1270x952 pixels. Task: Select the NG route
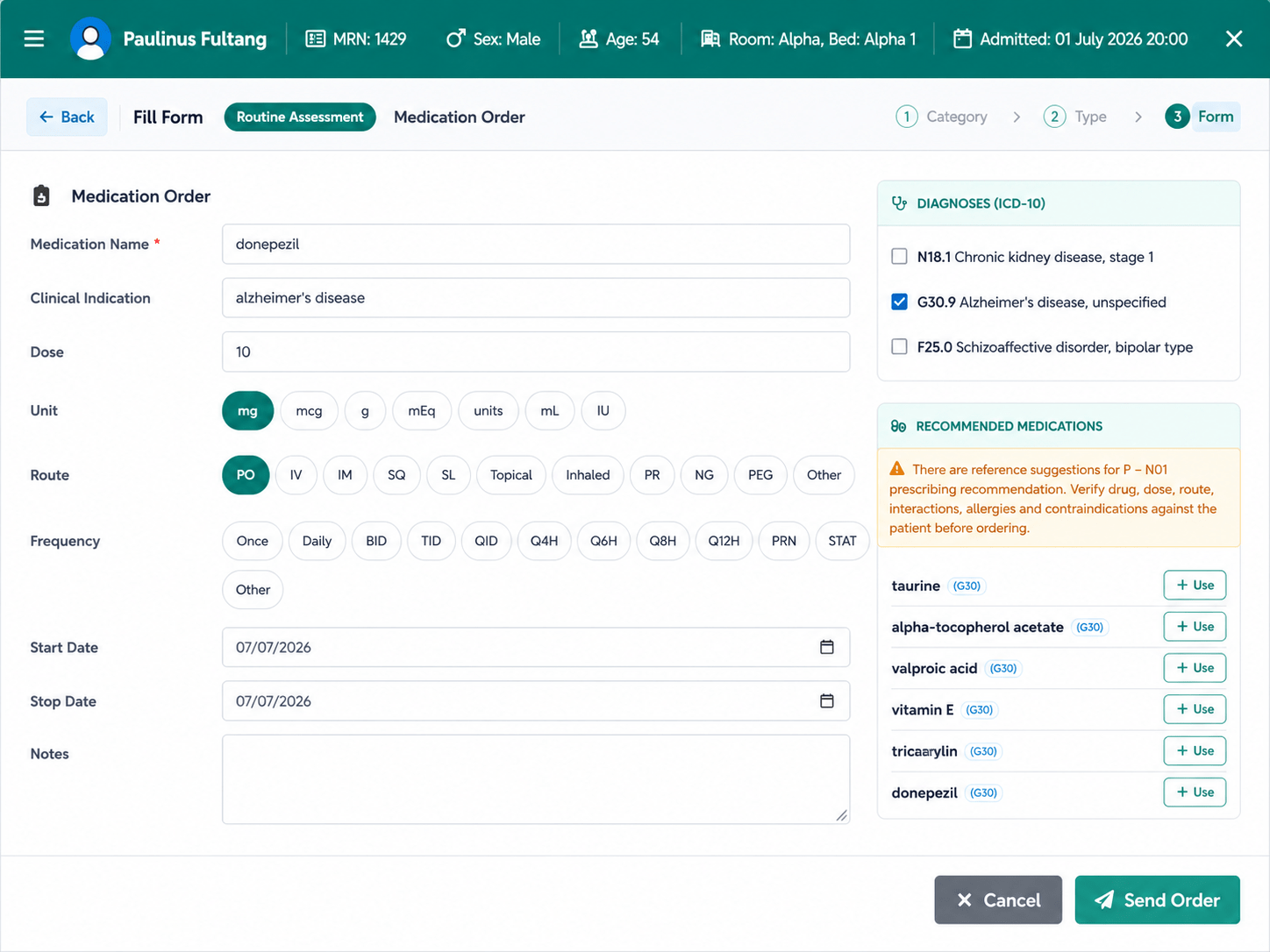[x=704, y=475]
